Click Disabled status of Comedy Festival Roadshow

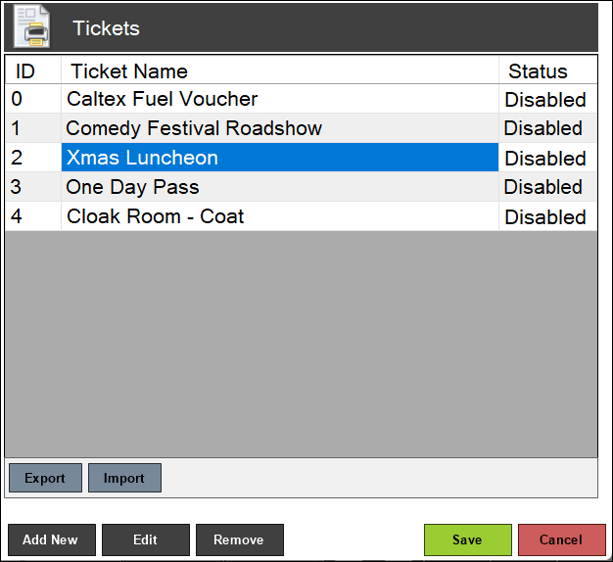pyautogui.click(x=548, y=128)
